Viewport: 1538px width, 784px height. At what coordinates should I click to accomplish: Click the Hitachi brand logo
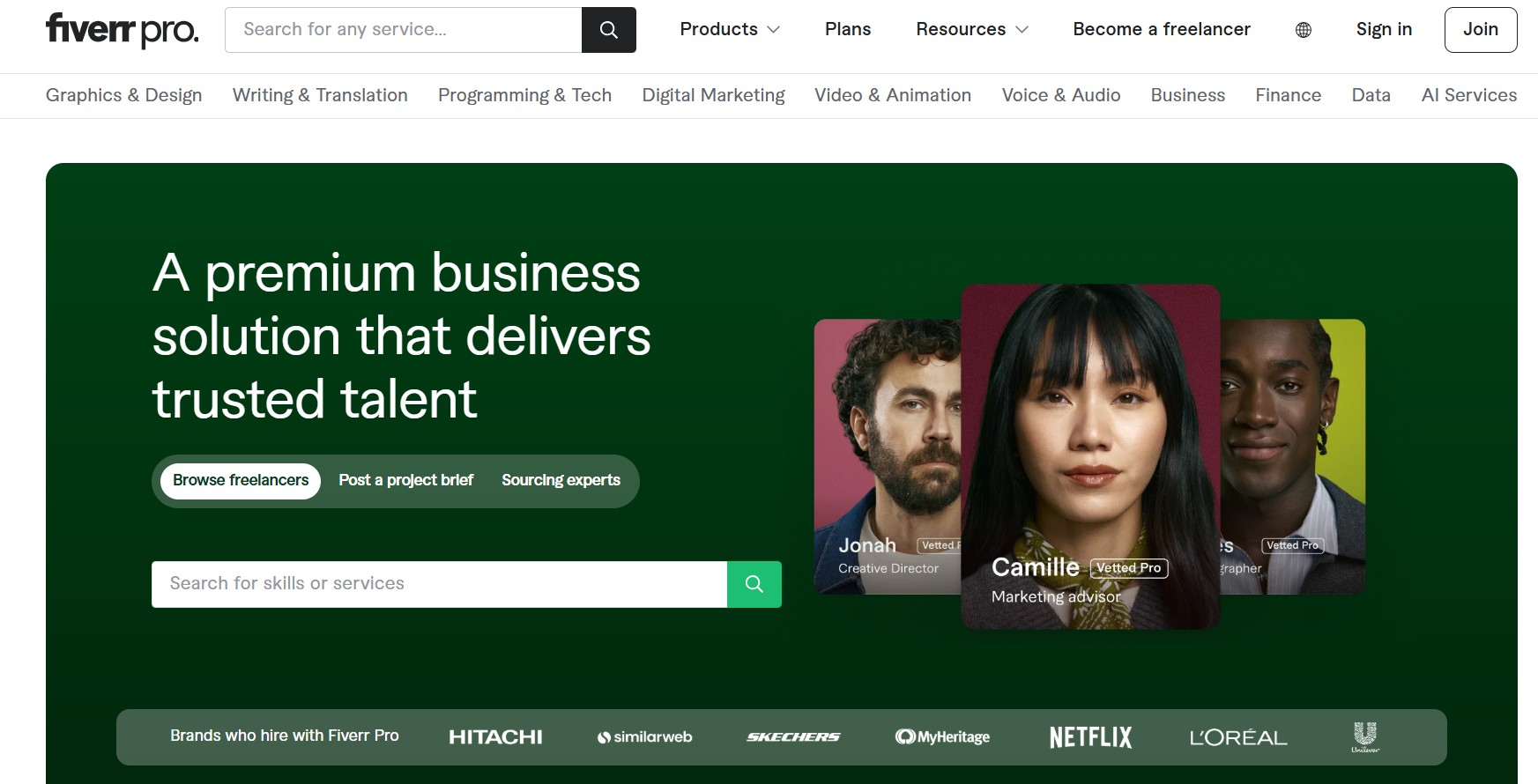tap(495, 737)
